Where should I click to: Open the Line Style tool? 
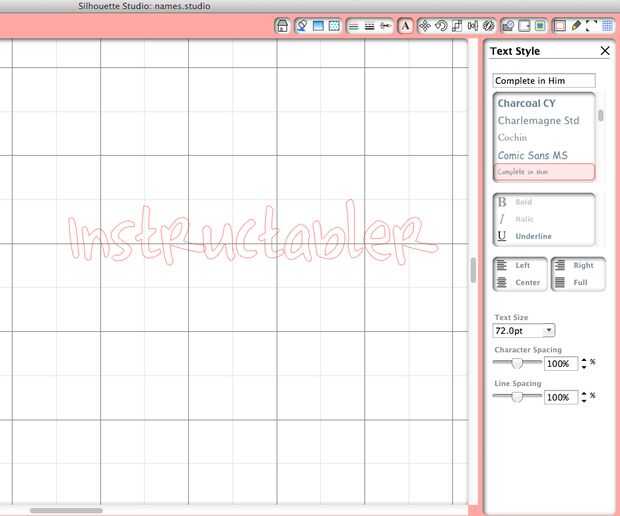click(x=369, y=26)
